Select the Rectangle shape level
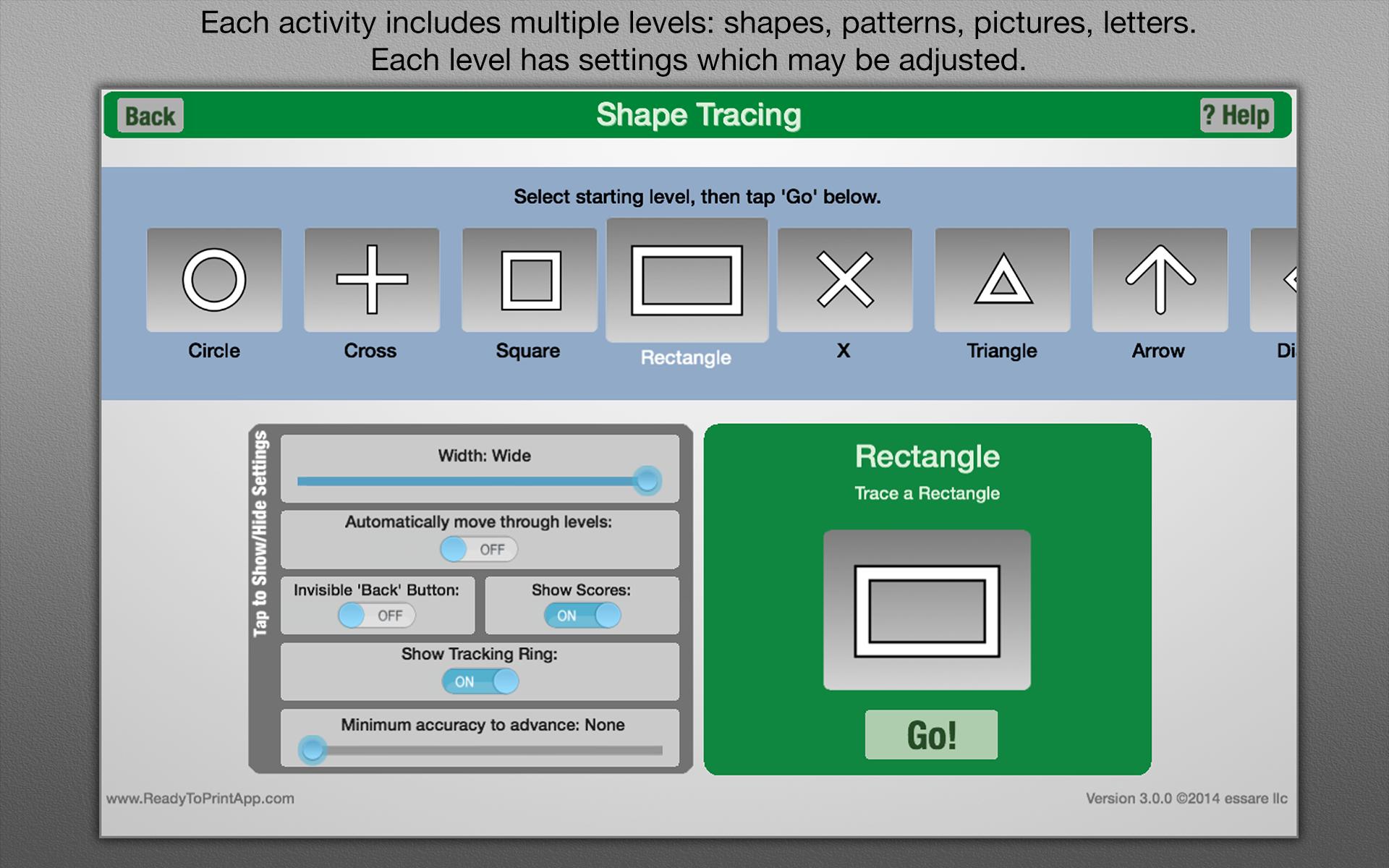Screen dimensions: 1389x868 [687, 280]
